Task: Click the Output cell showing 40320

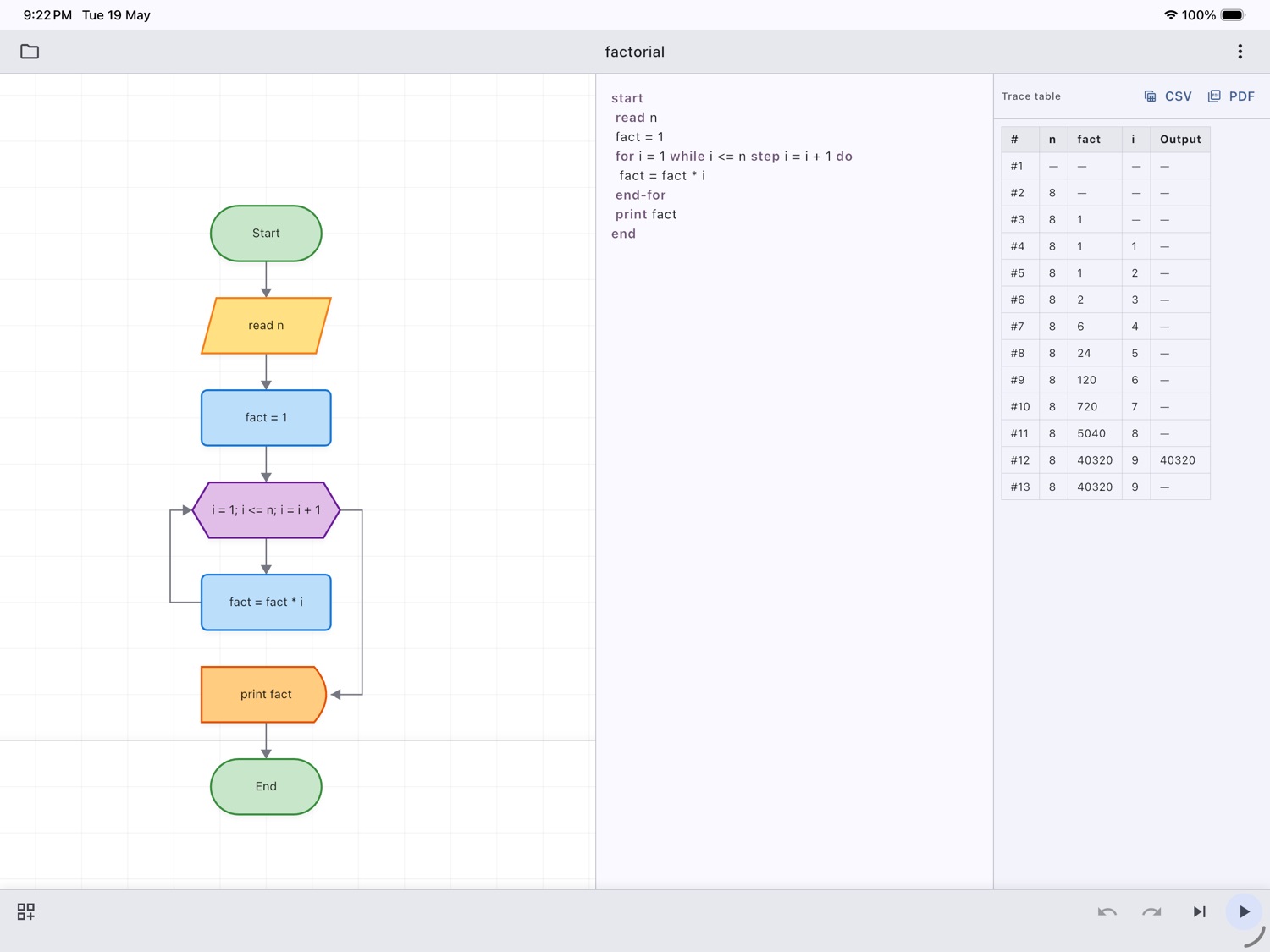Action: click(x=1180, y=460)
